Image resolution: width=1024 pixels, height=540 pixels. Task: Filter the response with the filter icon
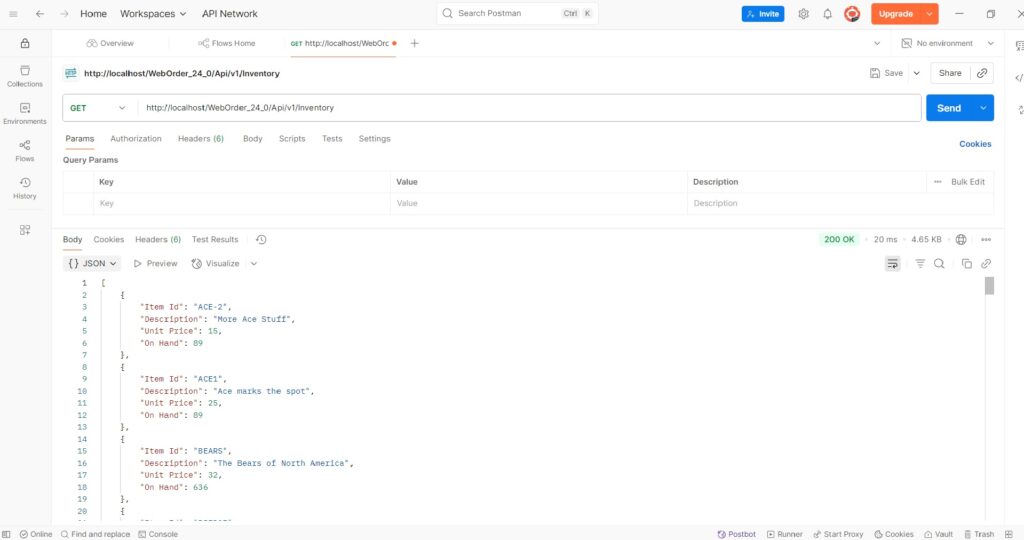click(x=920, y=264)
